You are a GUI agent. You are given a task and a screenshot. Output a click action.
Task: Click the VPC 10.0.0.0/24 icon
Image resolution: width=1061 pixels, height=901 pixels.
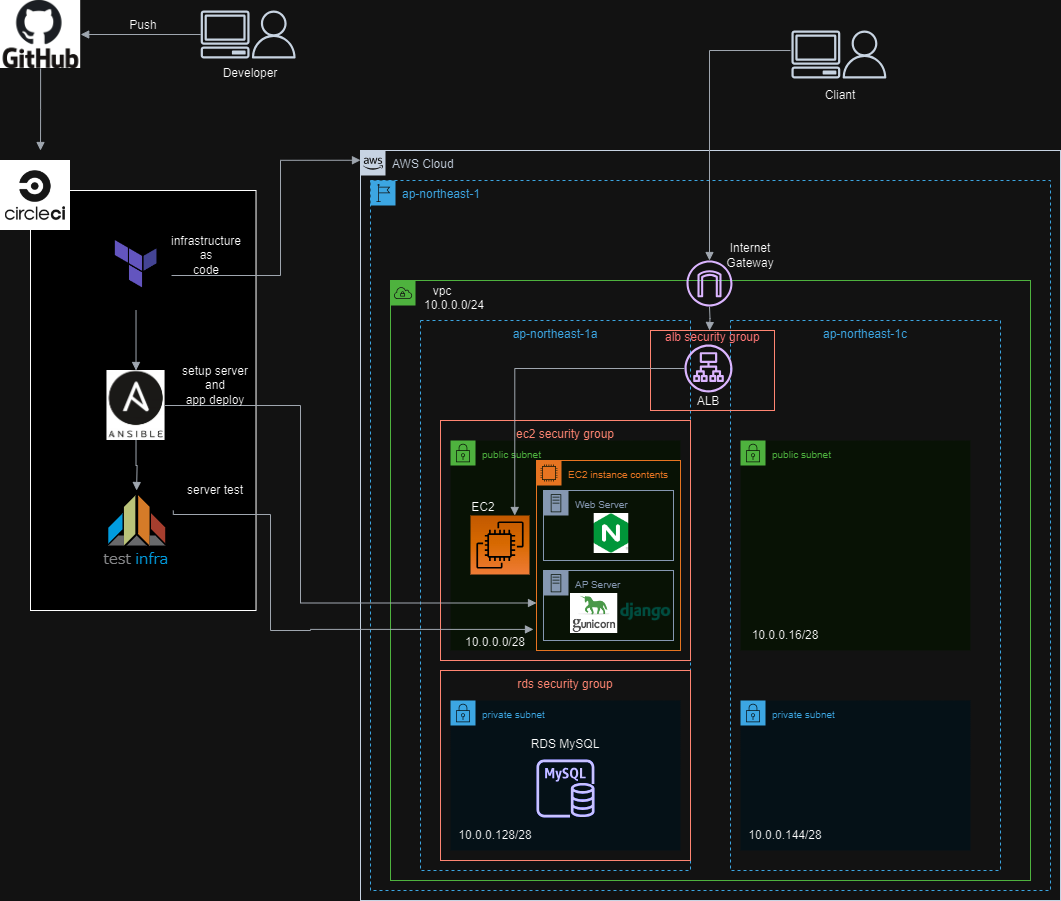pyautogui.click(x=402, y=293)
